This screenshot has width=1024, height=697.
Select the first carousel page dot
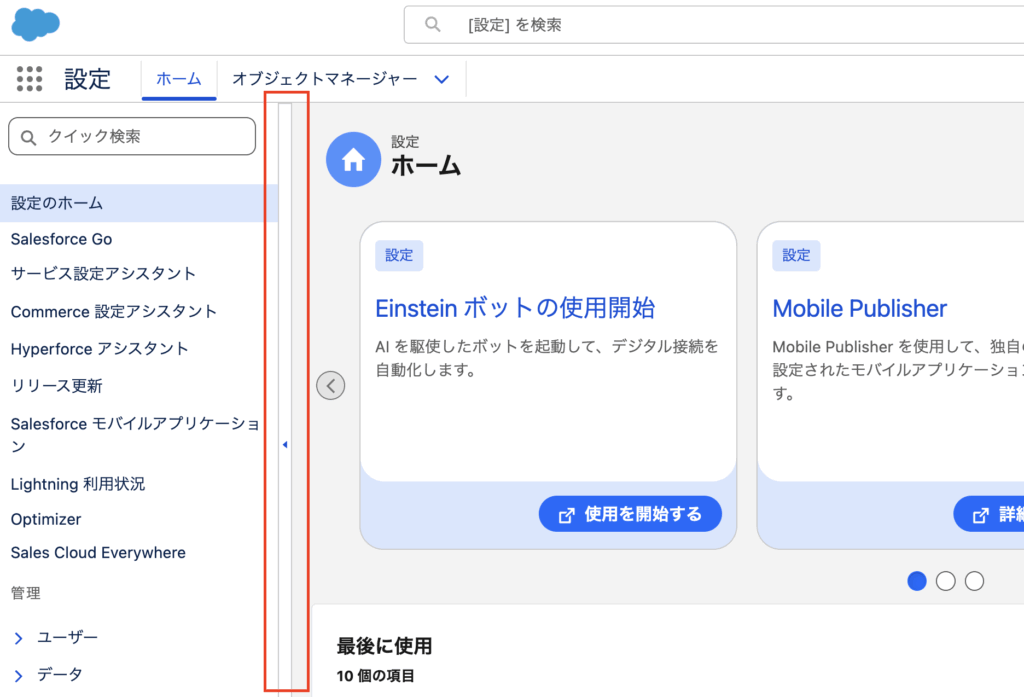tap(917, 581)
